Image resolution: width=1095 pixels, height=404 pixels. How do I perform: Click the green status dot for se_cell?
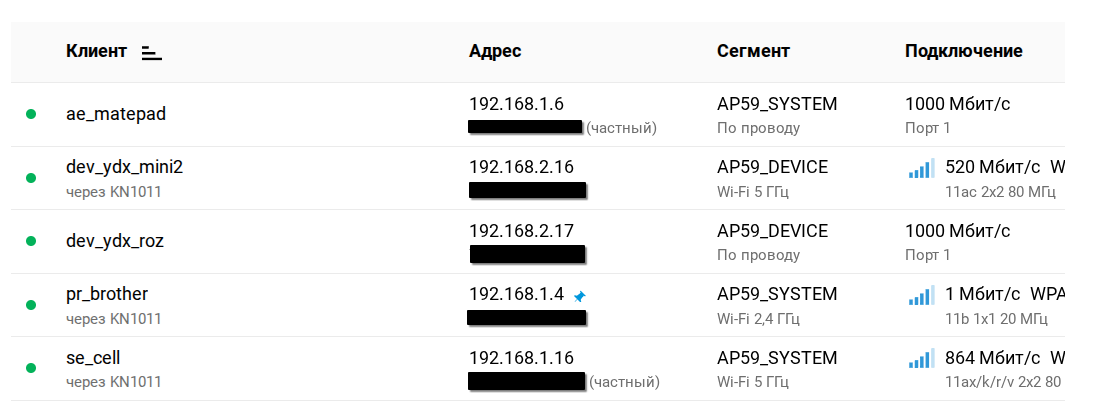coord(31,369)
